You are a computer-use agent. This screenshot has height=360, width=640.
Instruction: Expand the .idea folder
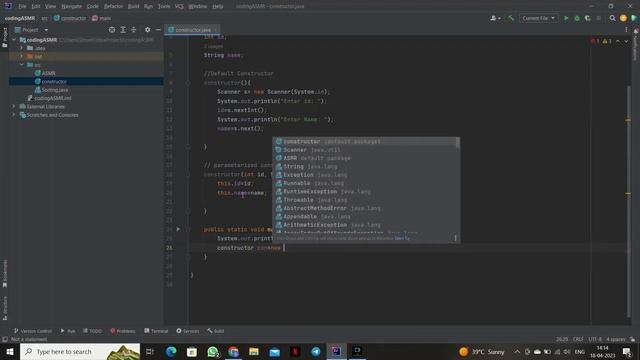[x=22, y=48]
